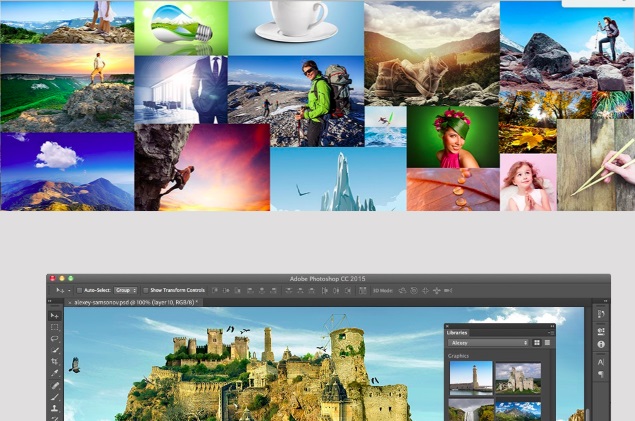The height and width of the screenshot is (421, 635).
Task: Click the Libraries panel tab
Action: pyautogui.click(x=457, y=332)
